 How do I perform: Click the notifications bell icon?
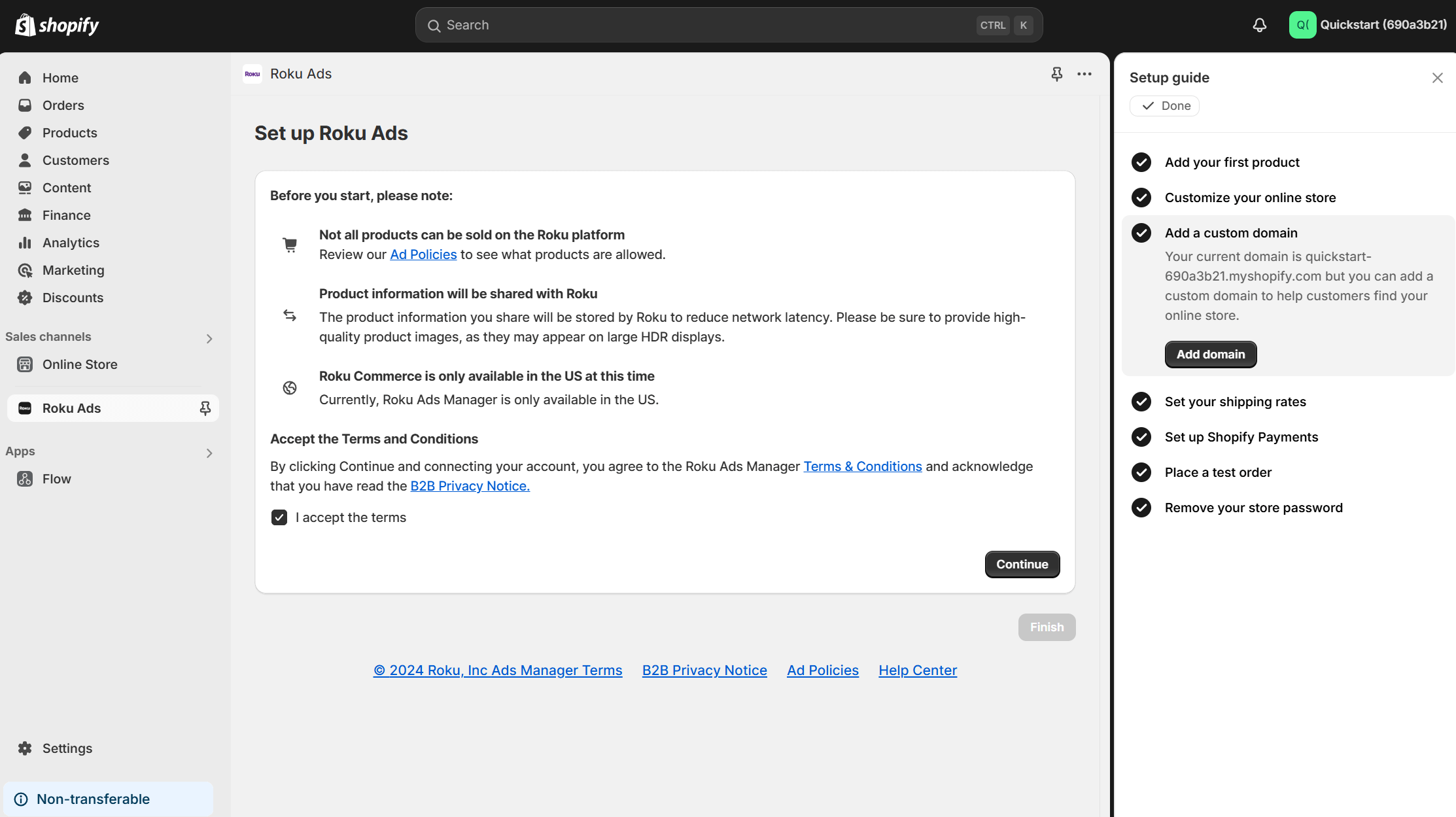tap(1259, 25)
